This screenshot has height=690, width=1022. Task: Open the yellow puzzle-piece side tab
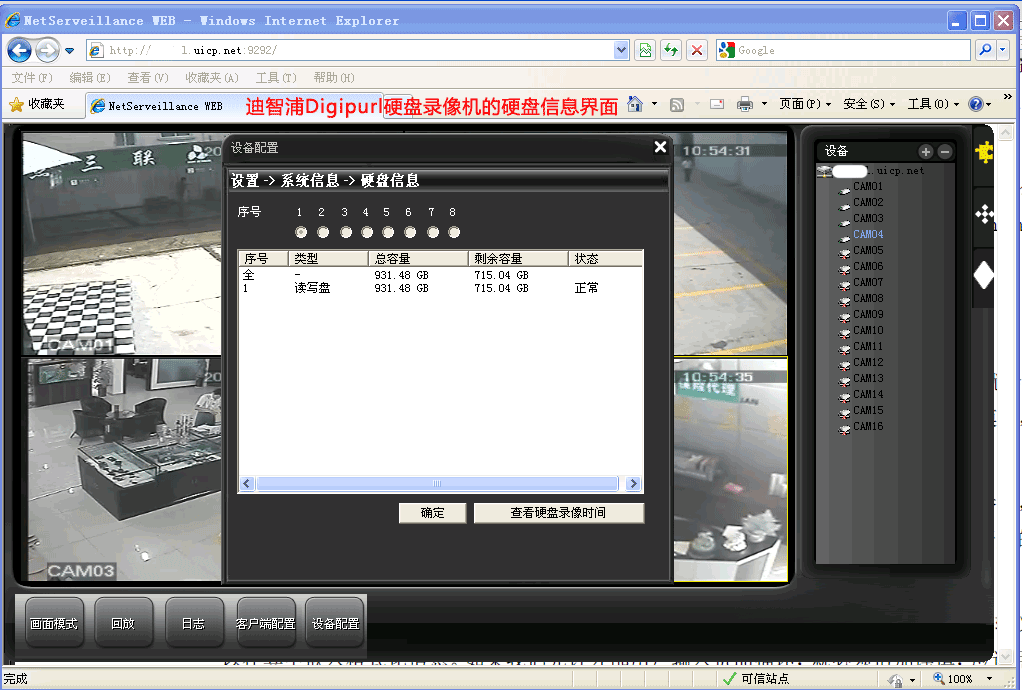coord(984,153)
